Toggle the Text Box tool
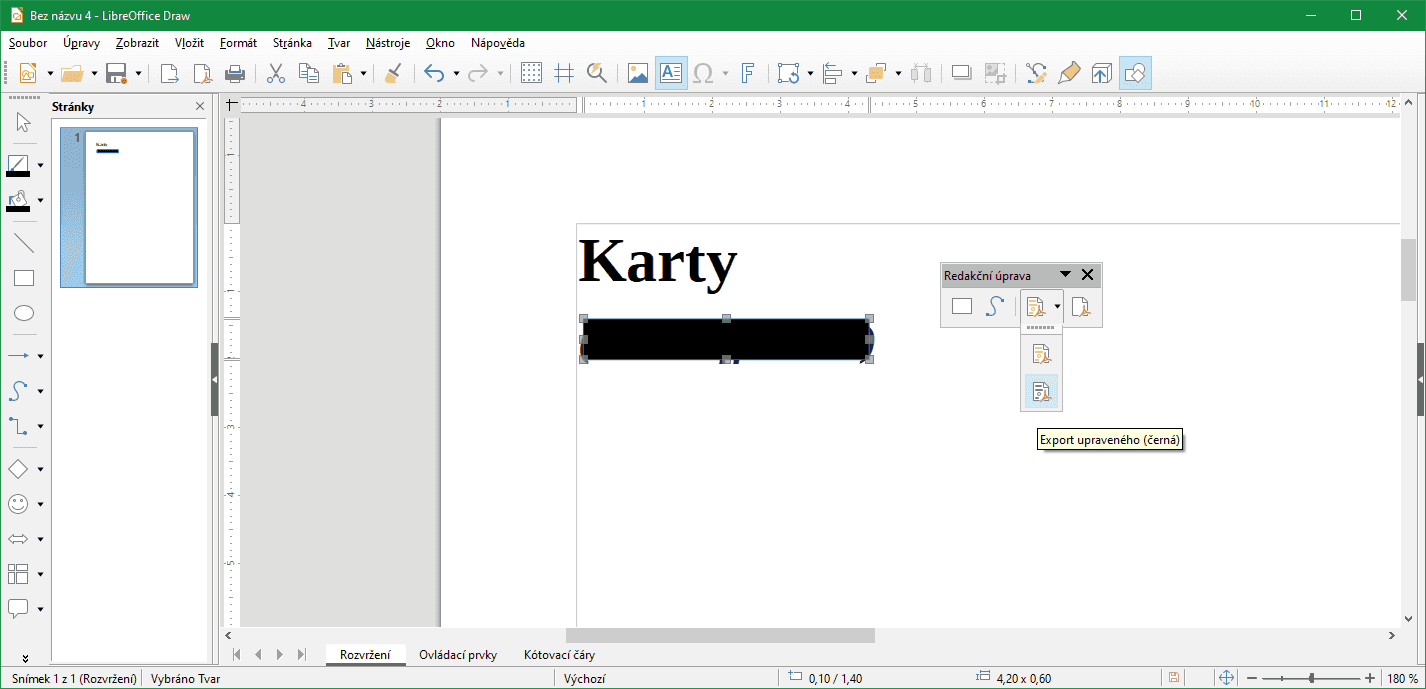This screenshot has width=1426, height=689. pos(671,73)
